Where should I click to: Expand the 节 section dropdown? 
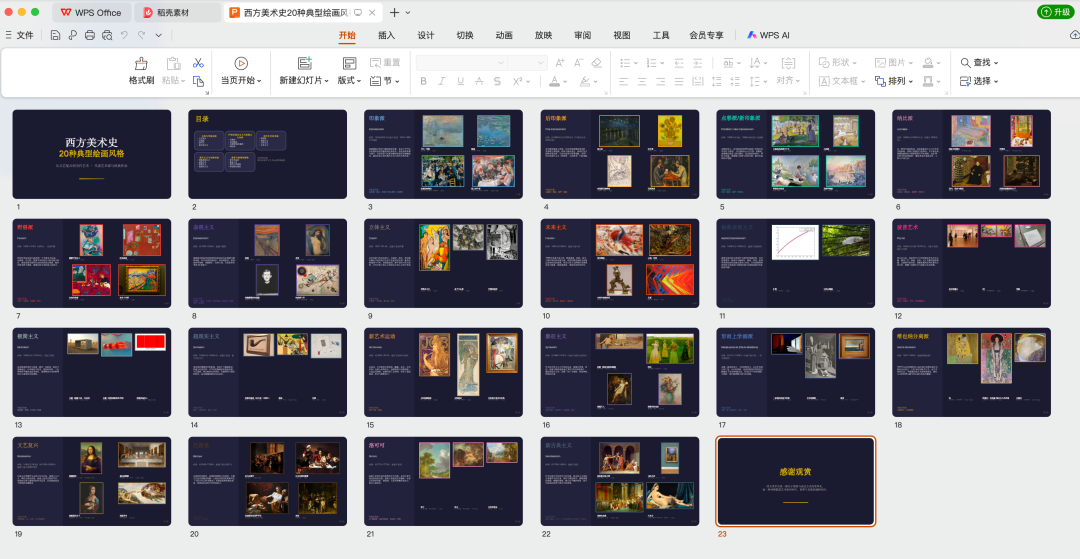385,81
